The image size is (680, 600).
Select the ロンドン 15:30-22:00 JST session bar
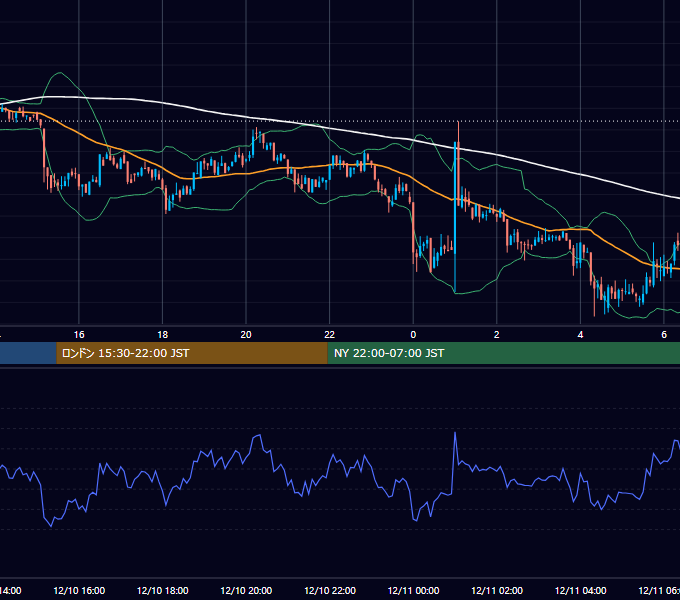(192, 353)
